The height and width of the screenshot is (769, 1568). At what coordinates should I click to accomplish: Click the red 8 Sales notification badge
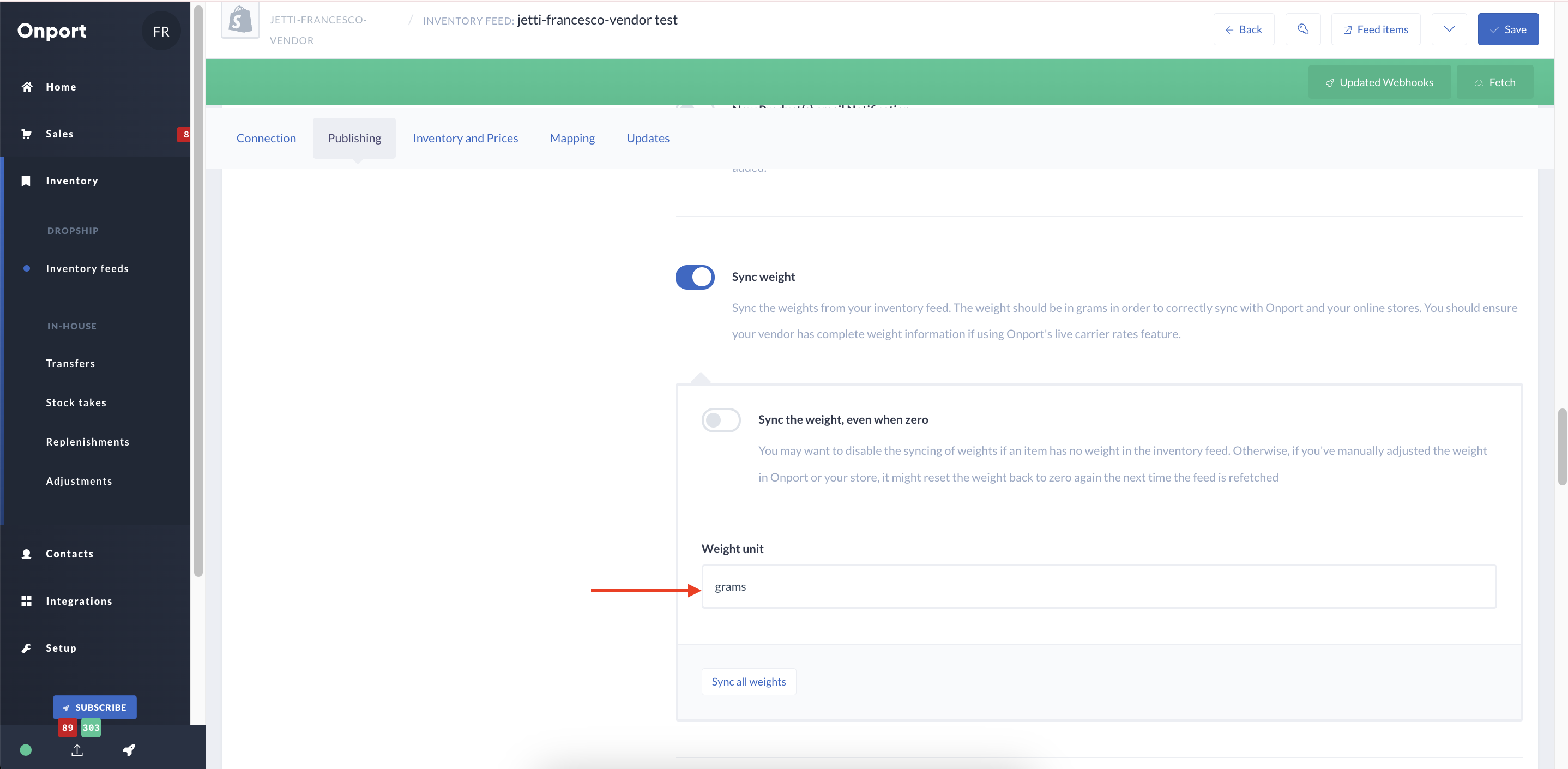click(x=184, y=134)
